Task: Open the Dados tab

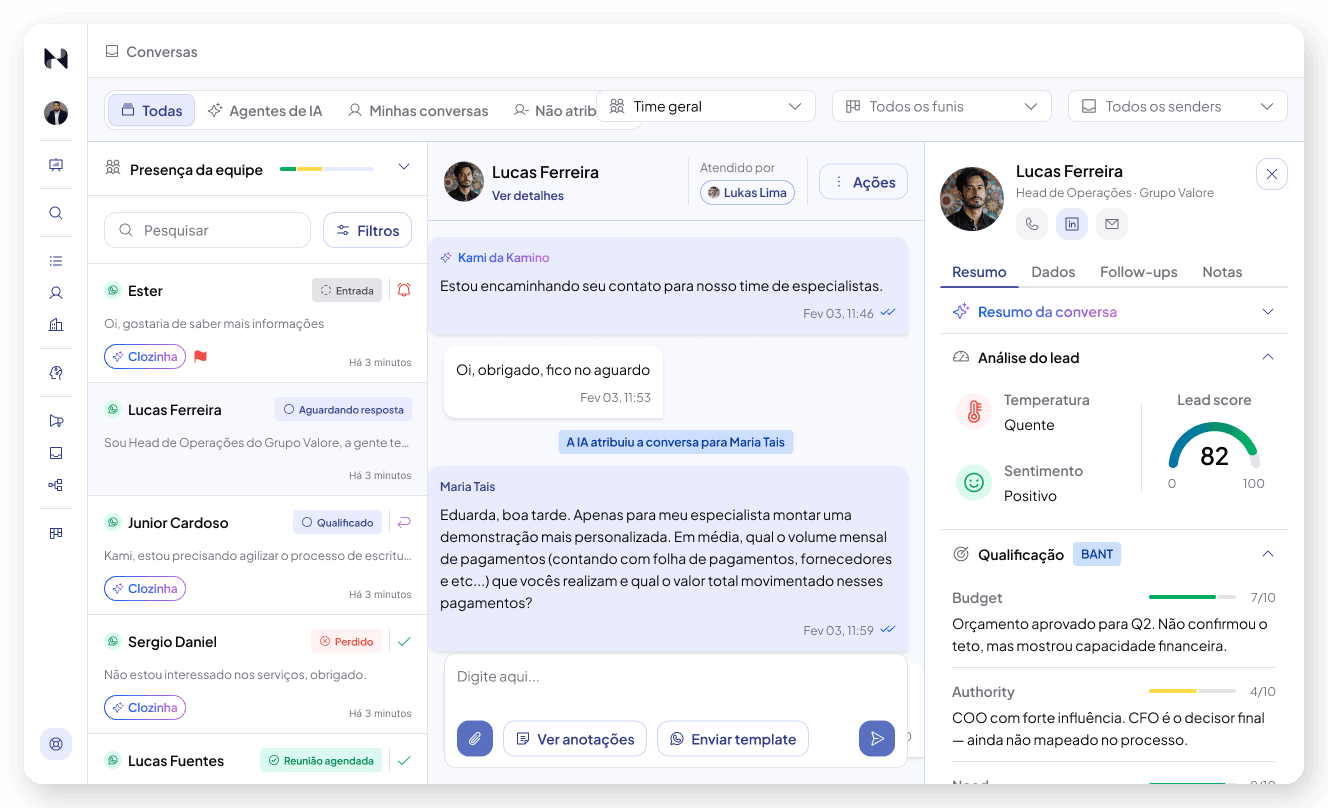Action: tap(1053, 272)
